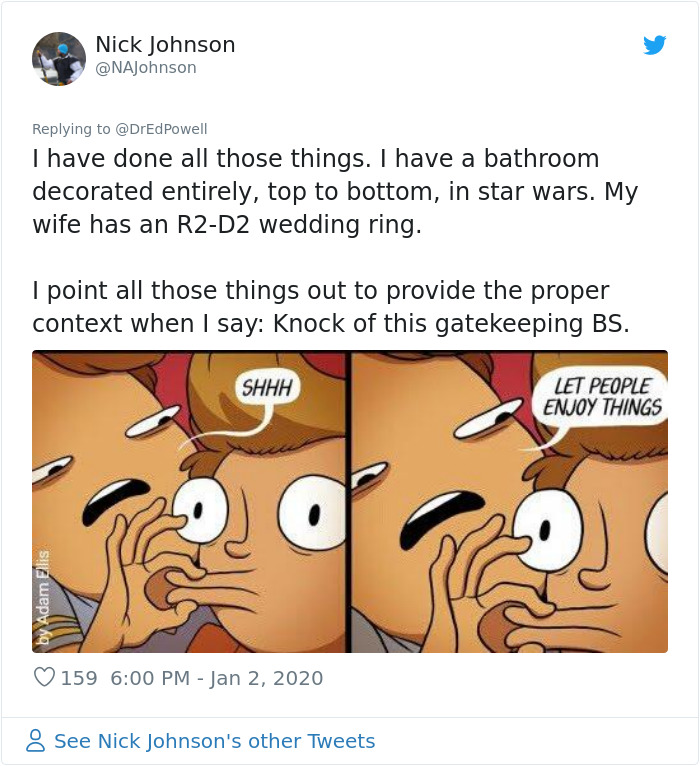Open the 6:00 PM - Jan 2, 2020 timestamp
The image size is (700, 766).
click(217, 678)
